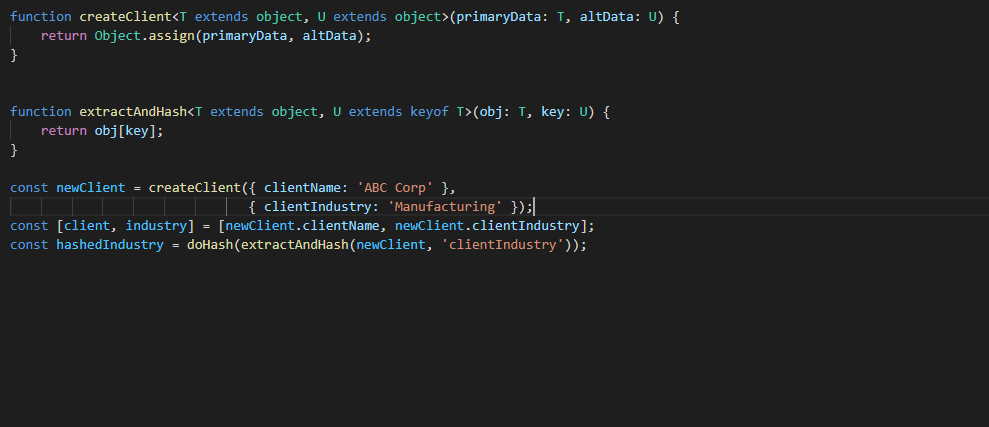Click 'altData' parameter in createClient signature
Viewport: 989px width, 427px height.
tap(606, 17)
